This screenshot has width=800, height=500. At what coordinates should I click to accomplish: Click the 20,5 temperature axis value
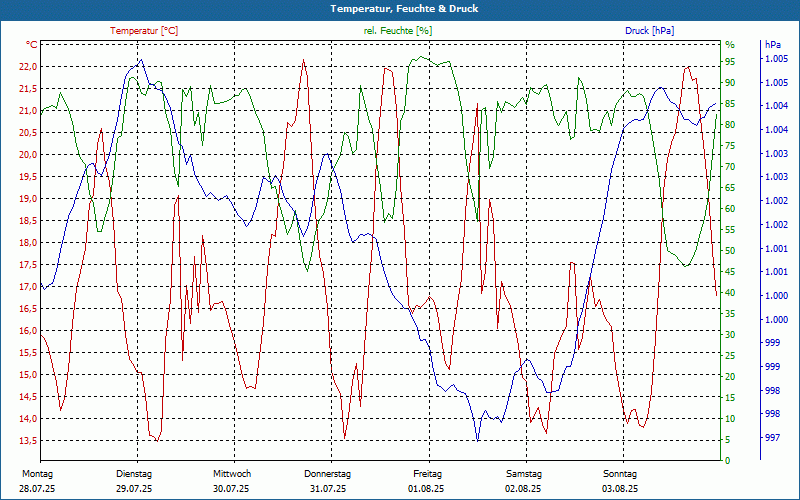28,133
